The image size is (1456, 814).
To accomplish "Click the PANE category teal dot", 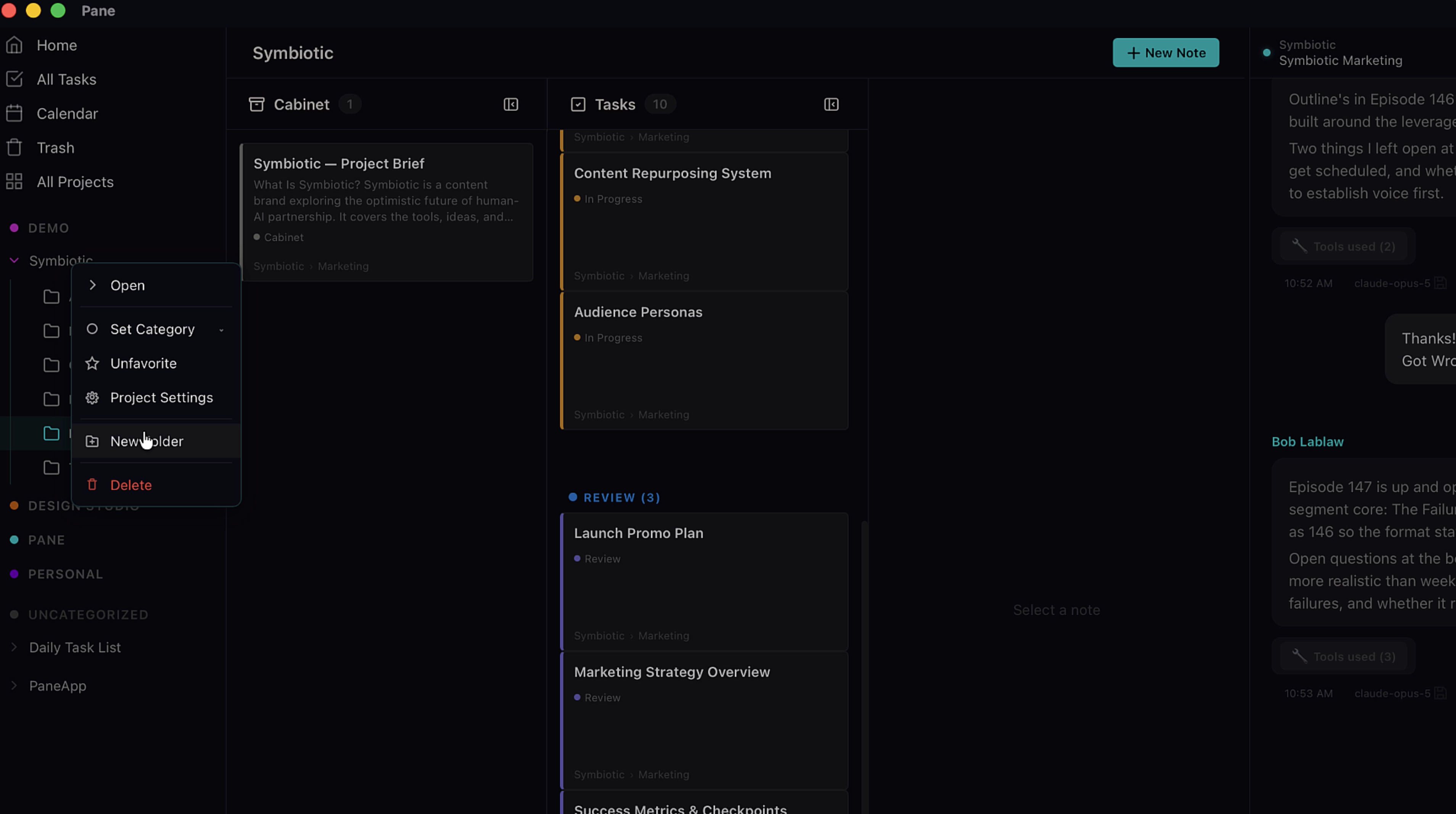I will click(x=14, y=540).
